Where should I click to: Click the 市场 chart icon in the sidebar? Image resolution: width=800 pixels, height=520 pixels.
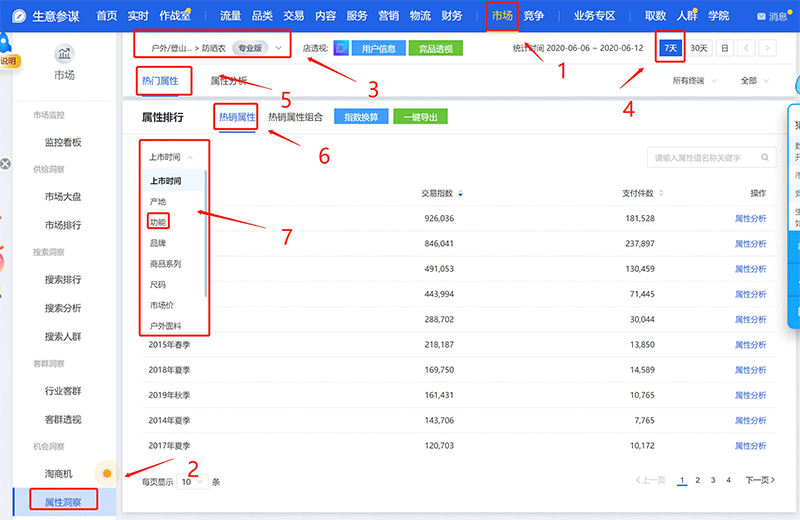point(63,54)
